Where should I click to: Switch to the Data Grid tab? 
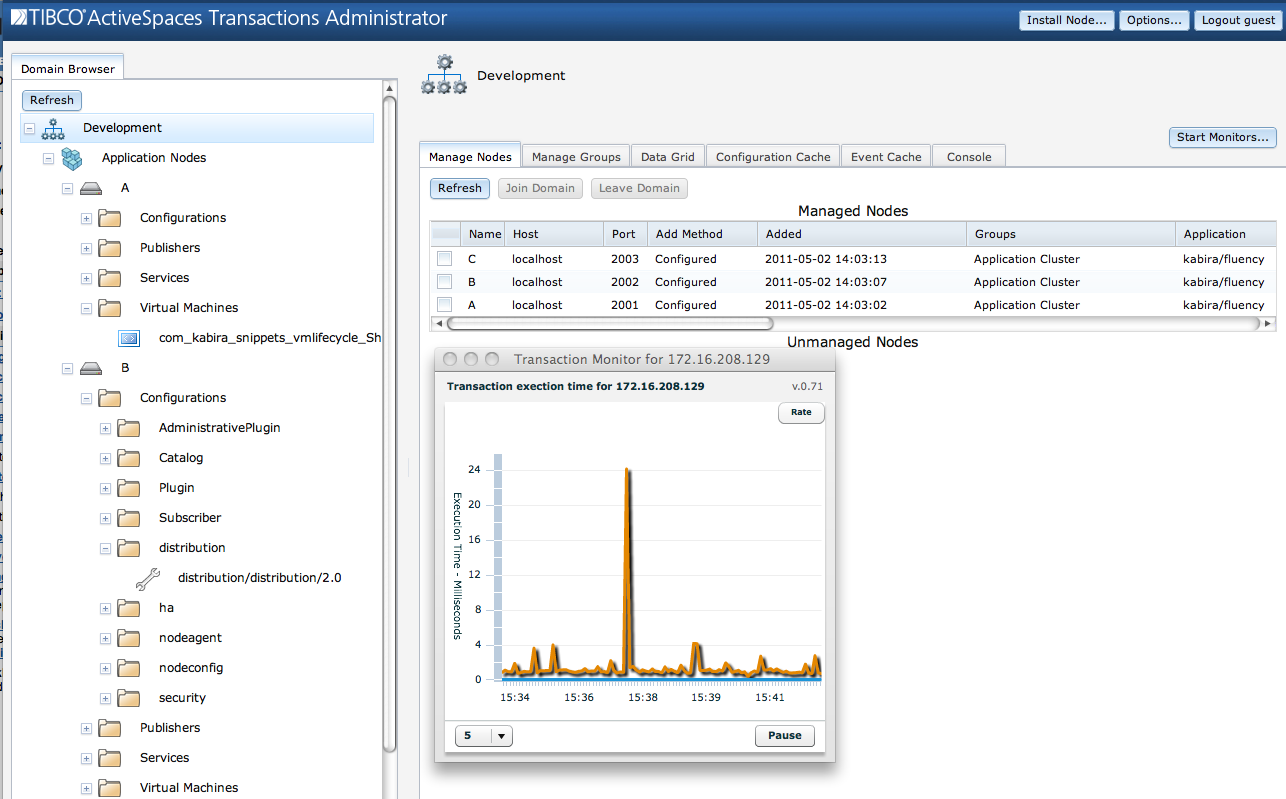[667, 156]
